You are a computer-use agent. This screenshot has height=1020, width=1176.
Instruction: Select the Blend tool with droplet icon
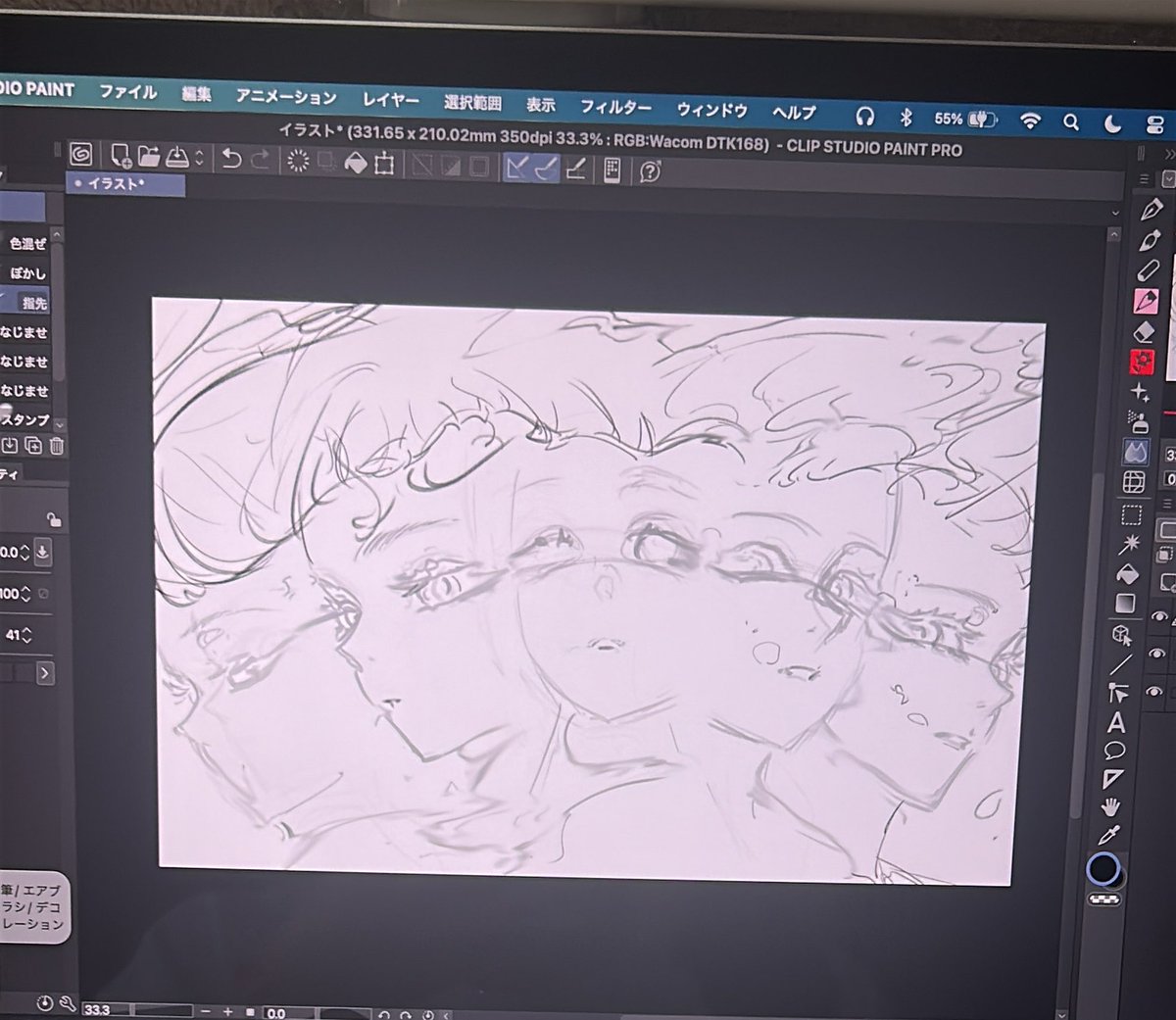click(1136, 452)
